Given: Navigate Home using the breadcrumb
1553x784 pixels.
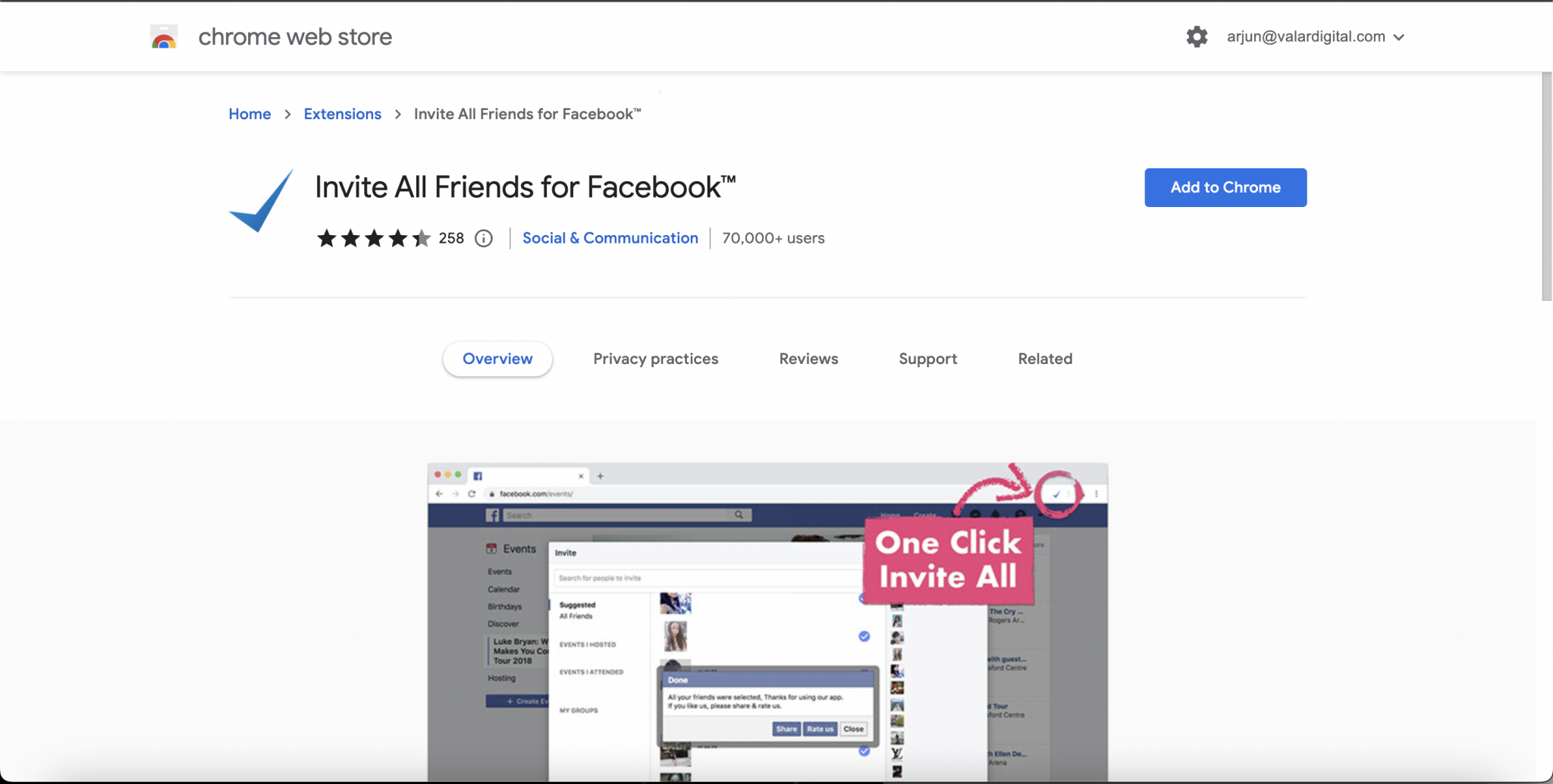Looking at the screenshot, I should 249,114.
